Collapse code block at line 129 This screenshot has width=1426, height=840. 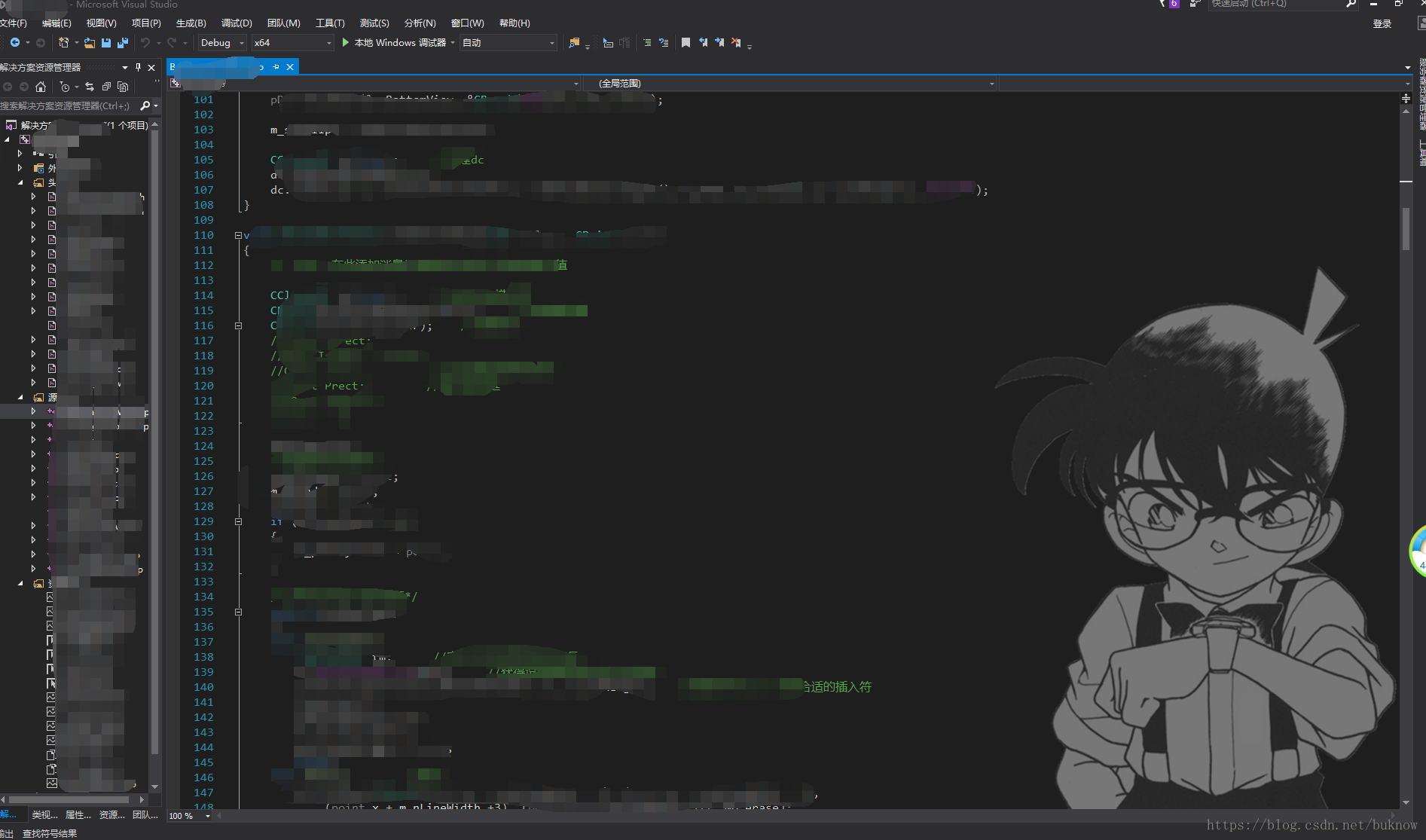(238, 521)
